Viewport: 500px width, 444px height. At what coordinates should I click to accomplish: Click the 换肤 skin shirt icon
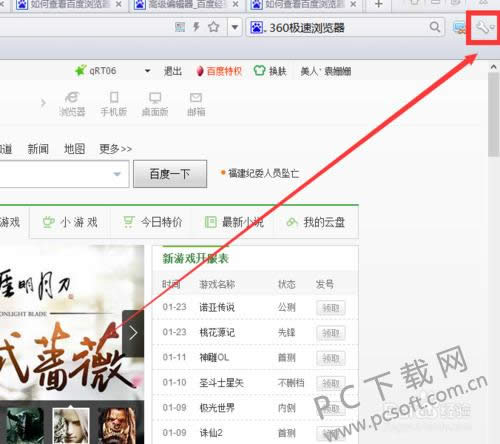tap(259, 71)
